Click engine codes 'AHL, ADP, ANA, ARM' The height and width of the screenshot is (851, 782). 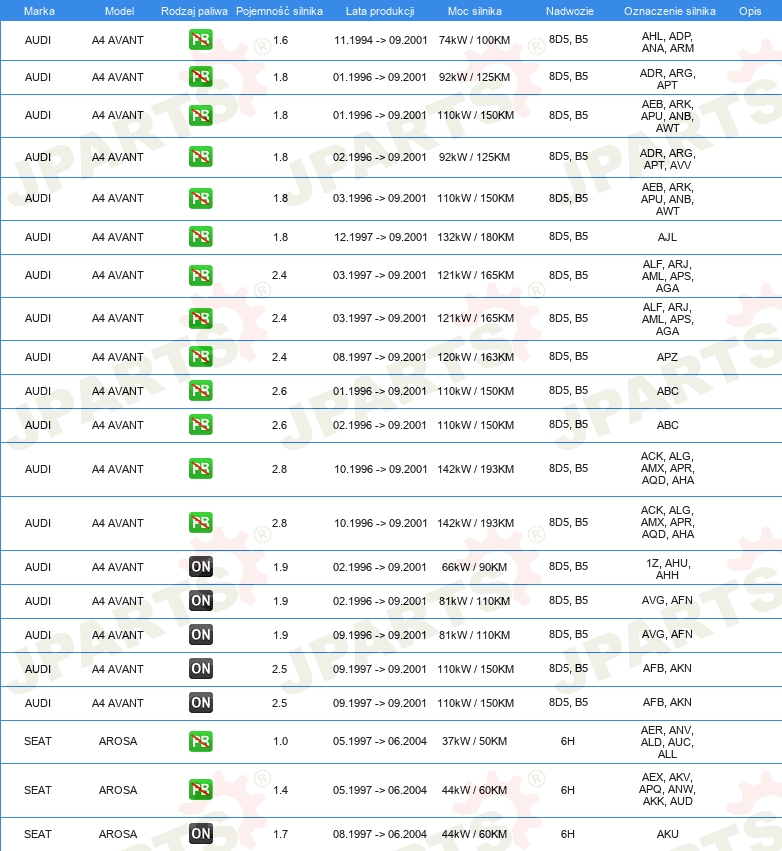pyautogui.click(x=667, y=42)
